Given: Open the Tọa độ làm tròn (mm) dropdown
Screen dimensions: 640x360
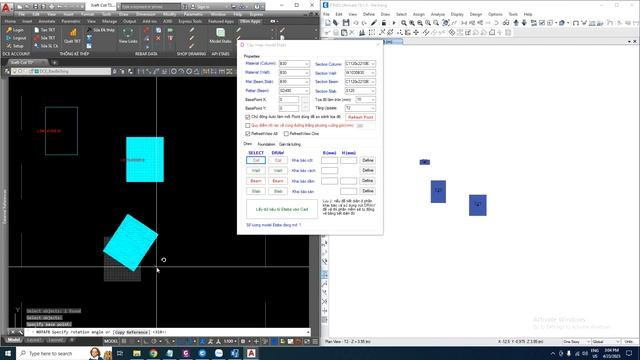Looking at the screenshot, I should click(365, 100).
